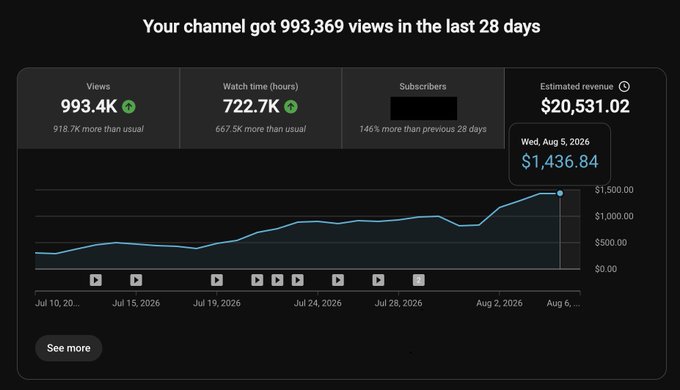Click the $20,531.02 revenue total
The image size is (680, 390).
(x=585, y=106)
